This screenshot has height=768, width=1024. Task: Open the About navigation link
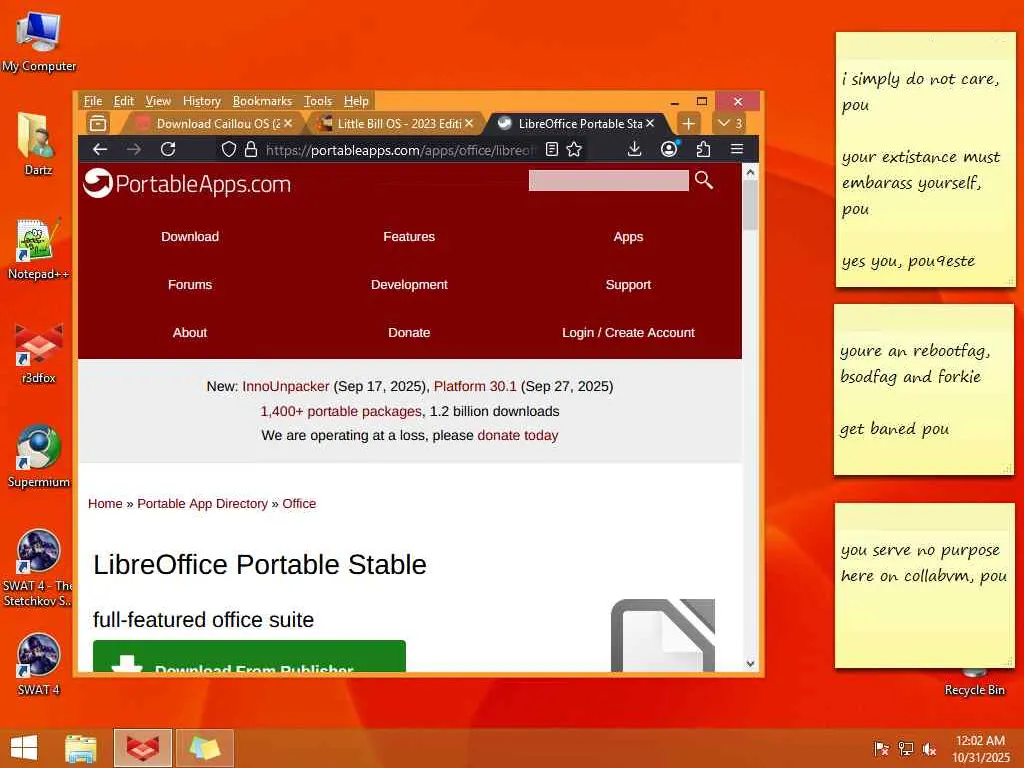(x=190, y=332)
